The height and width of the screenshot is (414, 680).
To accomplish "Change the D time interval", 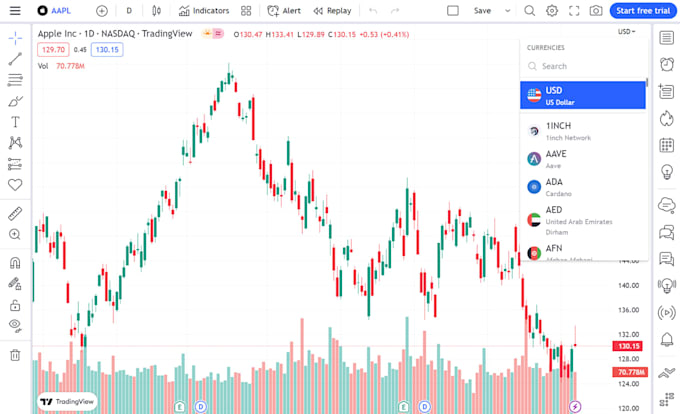I will tap(129, 11).
